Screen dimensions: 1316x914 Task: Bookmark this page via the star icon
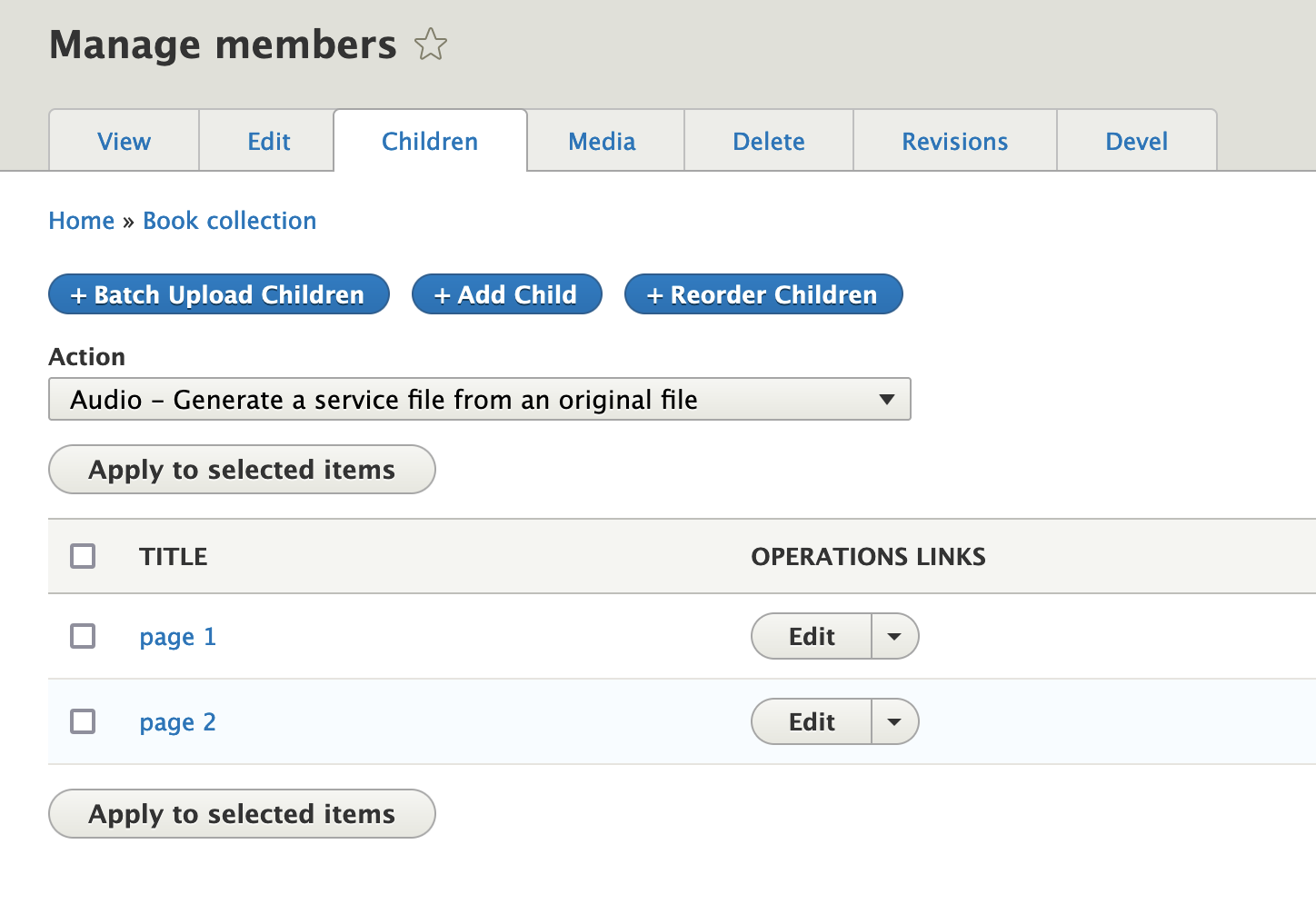click(x=430, y=44)
